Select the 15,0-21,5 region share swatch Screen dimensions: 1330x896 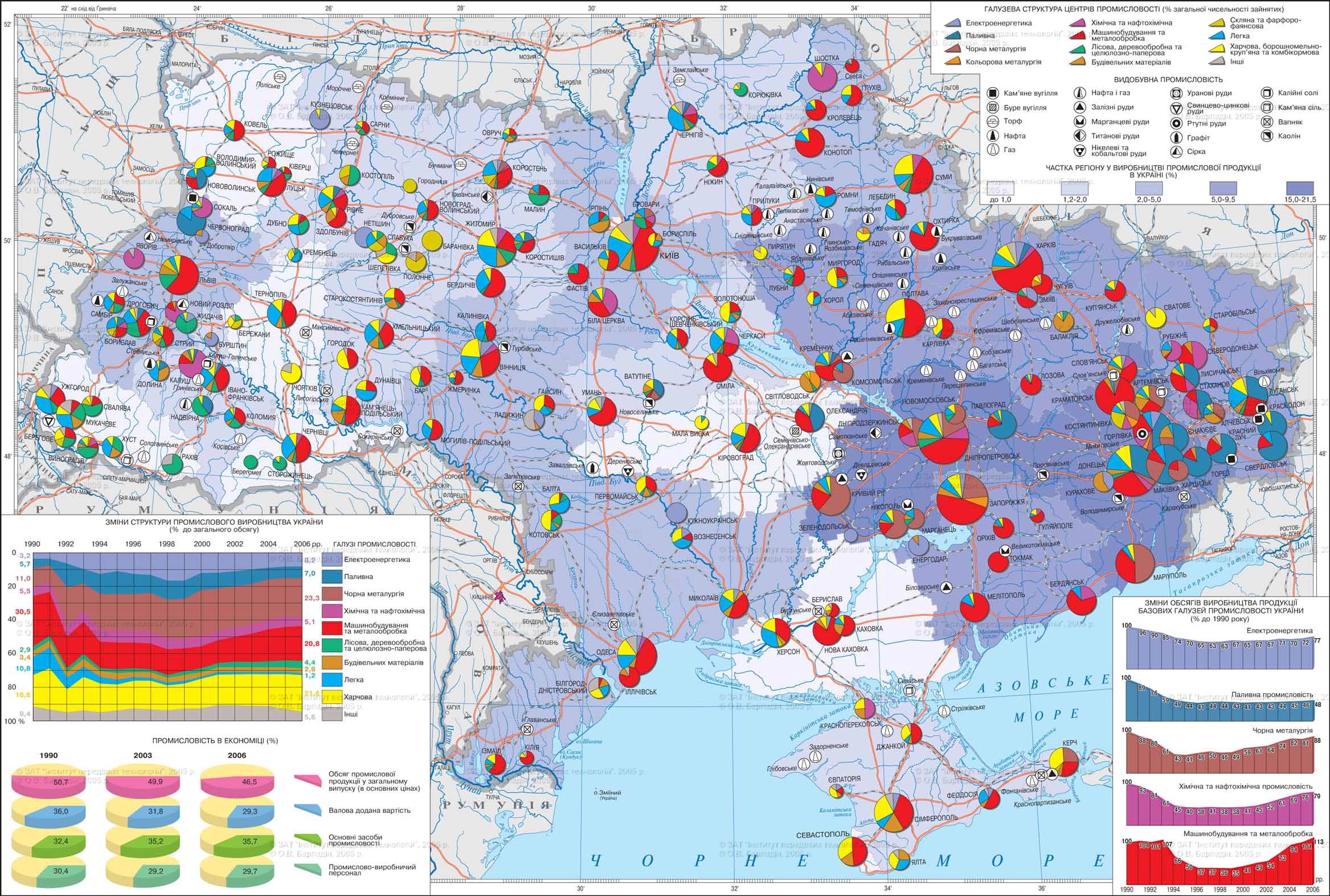(x=1299, y=188)
